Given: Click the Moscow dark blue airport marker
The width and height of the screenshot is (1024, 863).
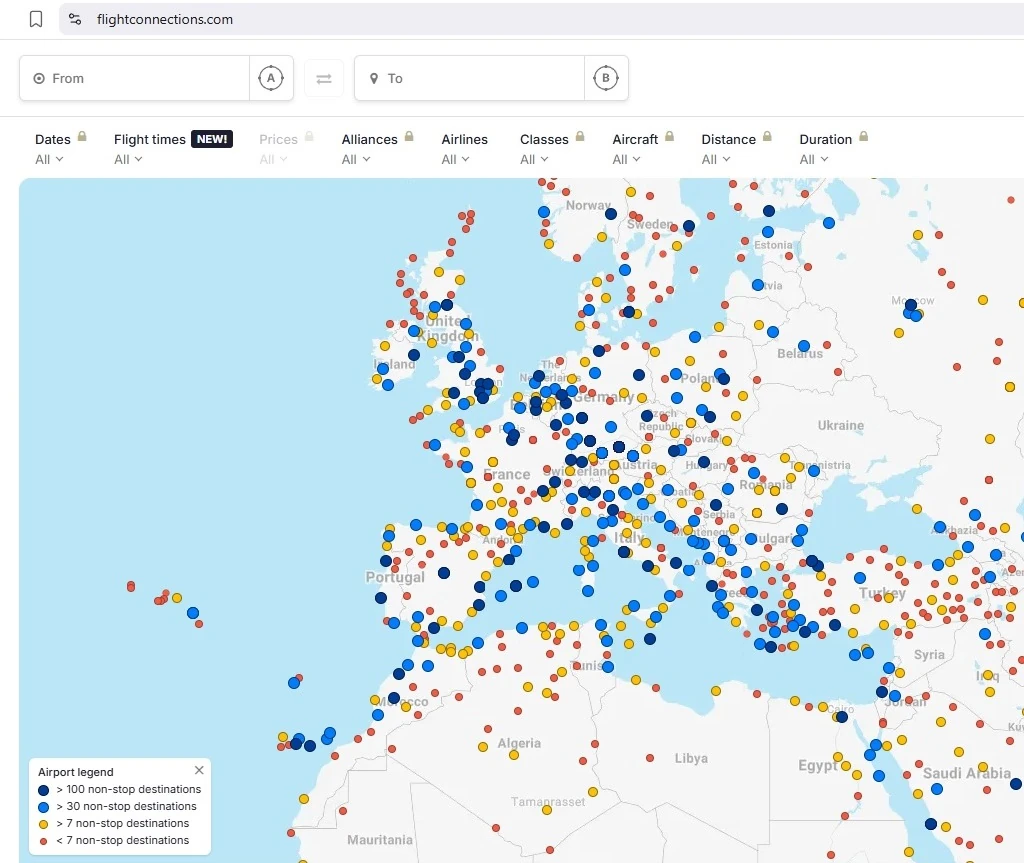Looking at the screenshot, I should (911, 305).
